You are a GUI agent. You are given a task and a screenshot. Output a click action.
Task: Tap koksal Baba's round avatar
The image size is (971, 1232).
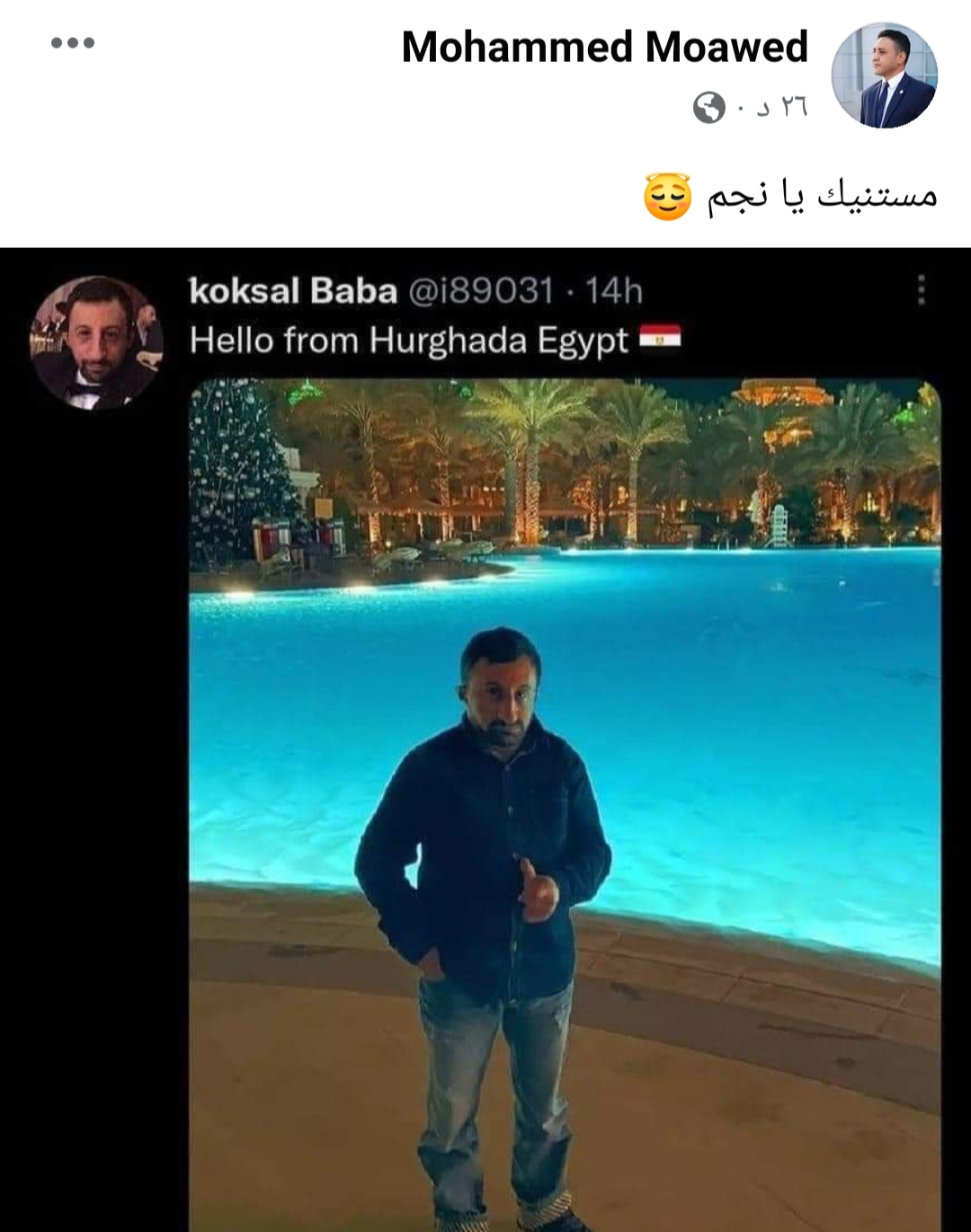[x=97, y=342]
